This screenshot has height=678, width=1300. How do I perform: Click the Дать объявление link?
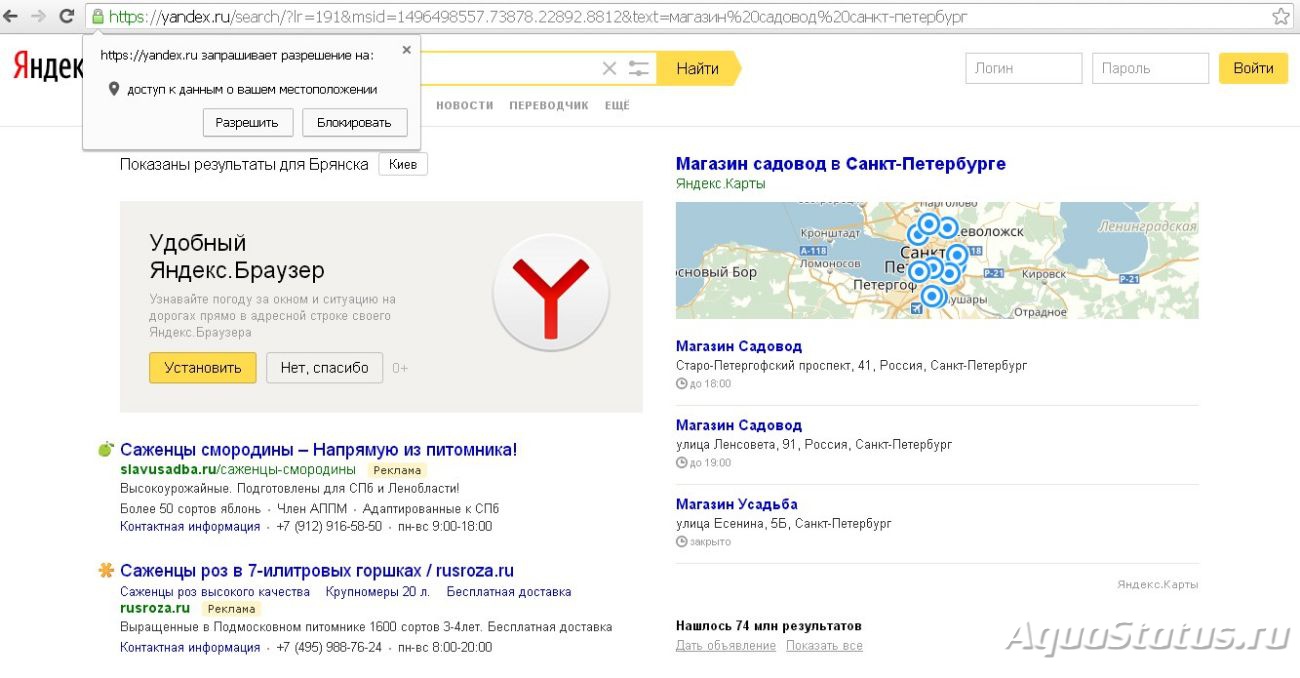(726, 645)
